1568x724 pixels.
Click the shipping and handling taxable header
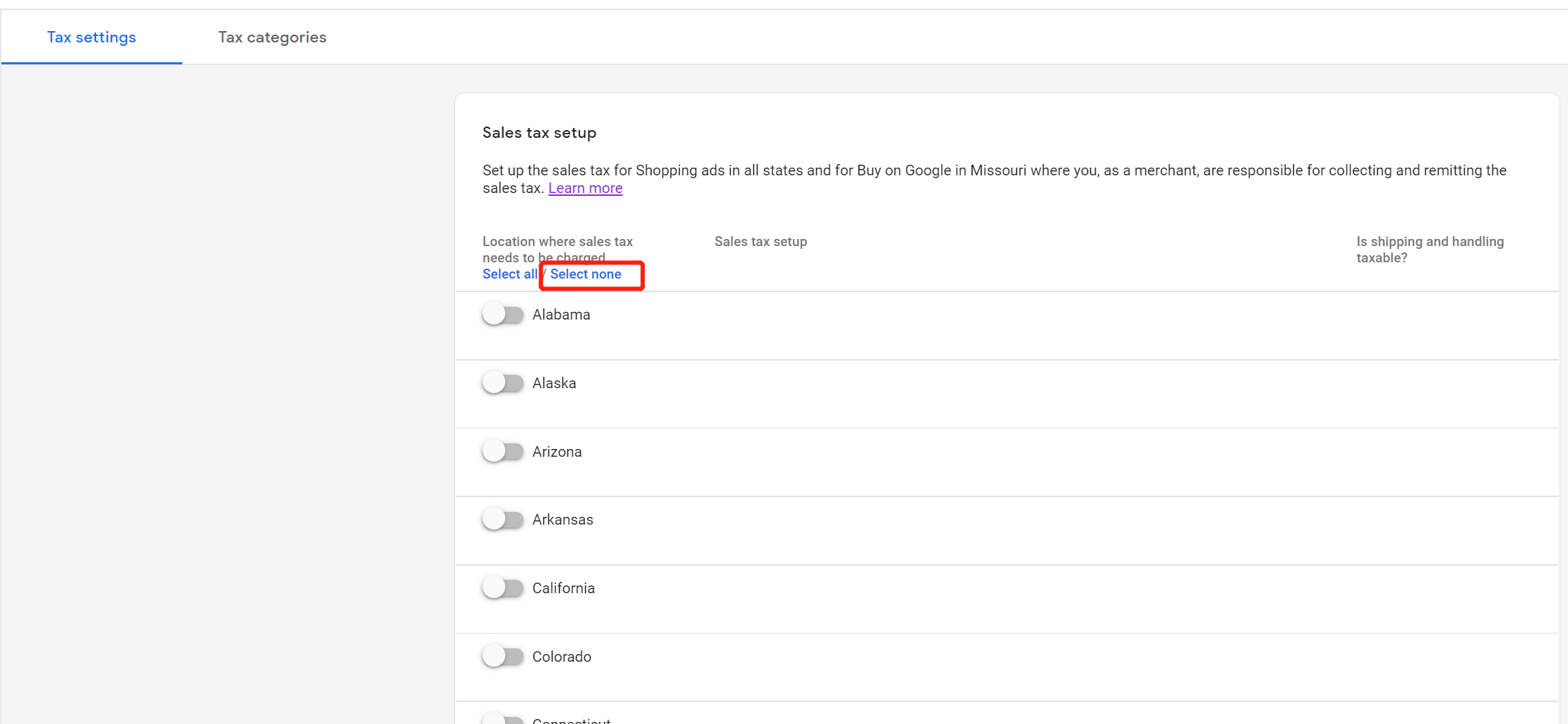[1430, 250]
